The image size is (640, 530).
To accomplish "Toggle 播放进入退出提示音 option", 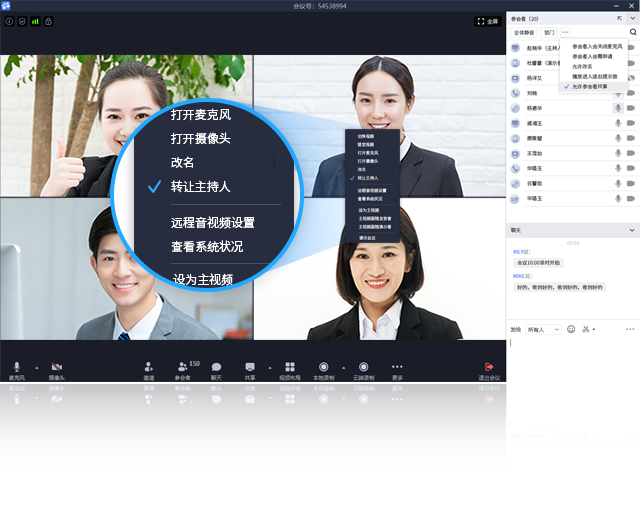I will 594,76.
